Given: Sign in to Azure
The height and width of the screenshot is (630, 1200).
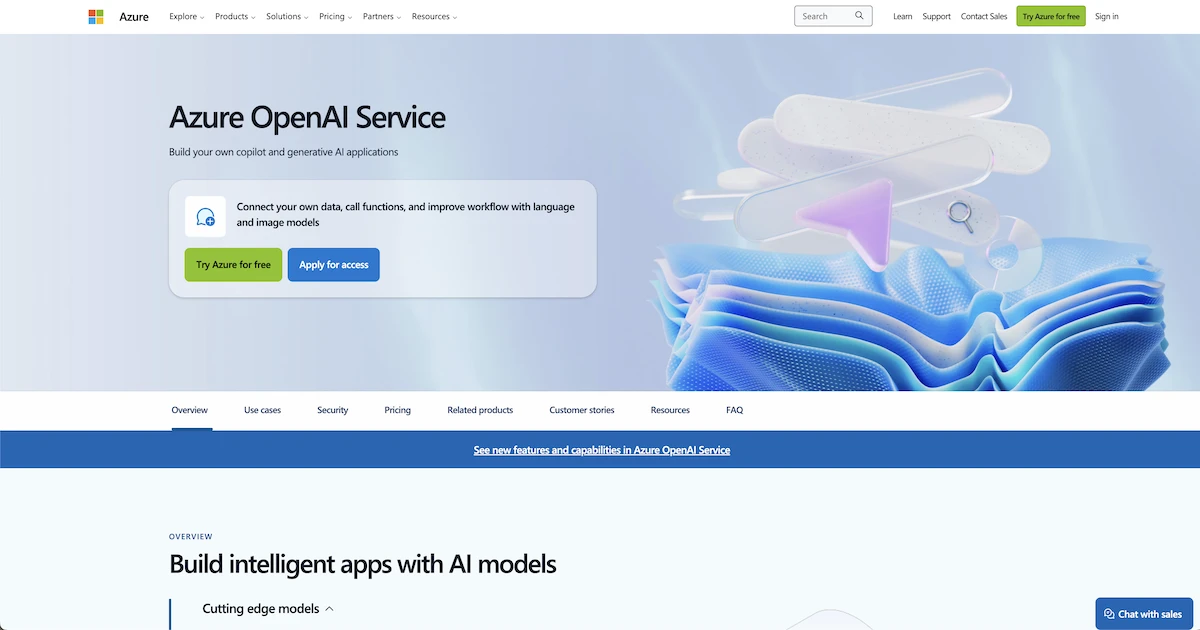Looking at the screenshot, I should click(1106, 16).
